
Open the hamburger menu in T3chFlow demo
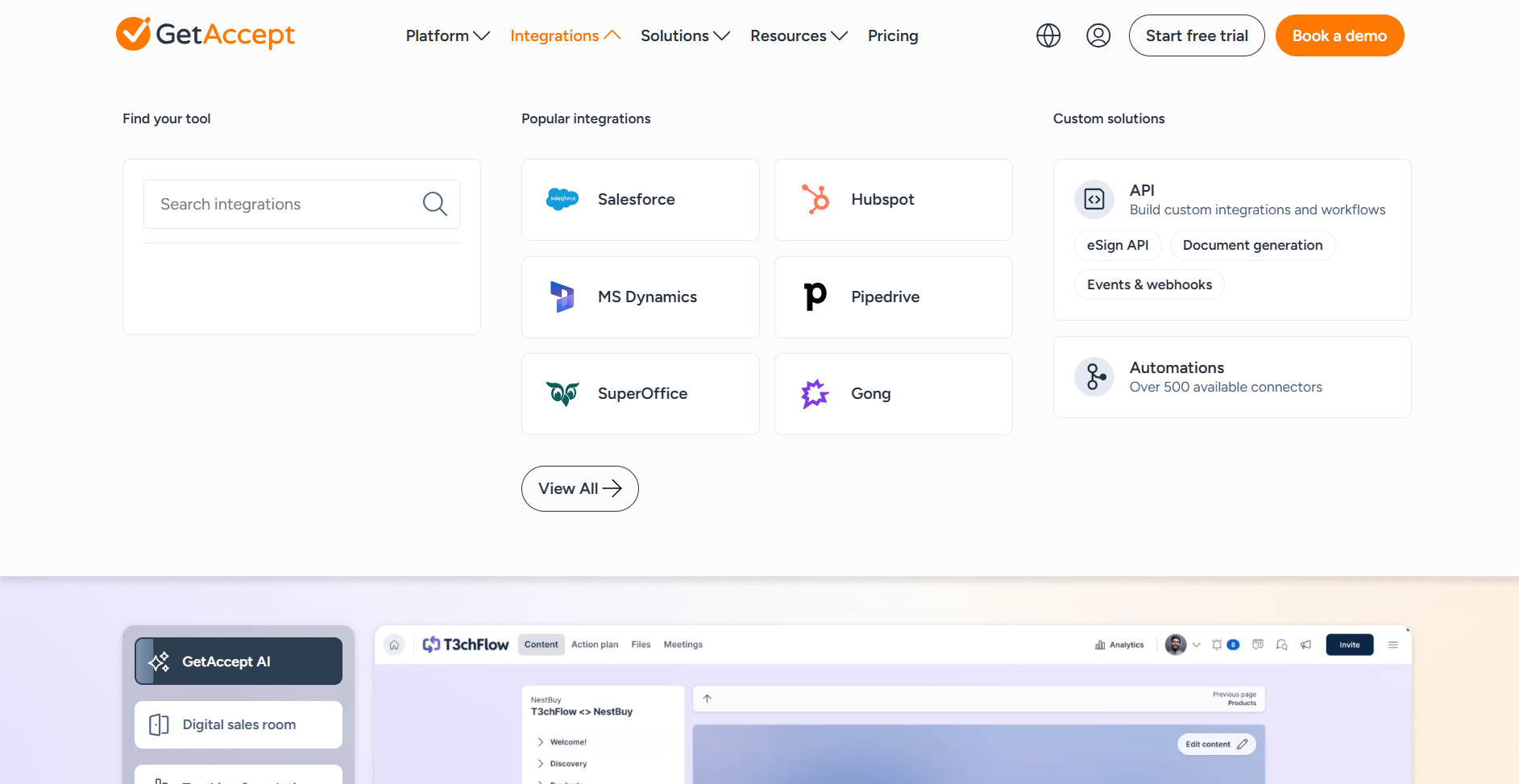click(1393, 645)
